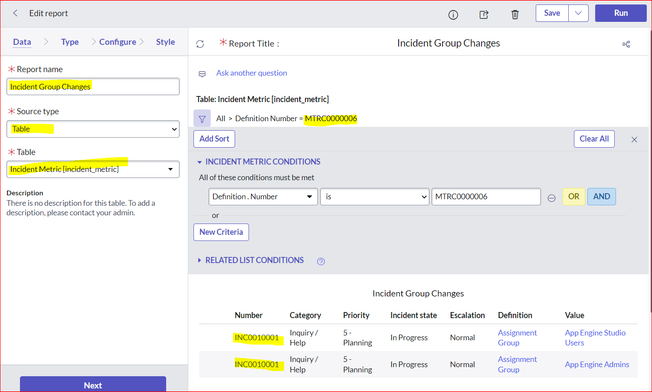Run the report

(621, 13)
